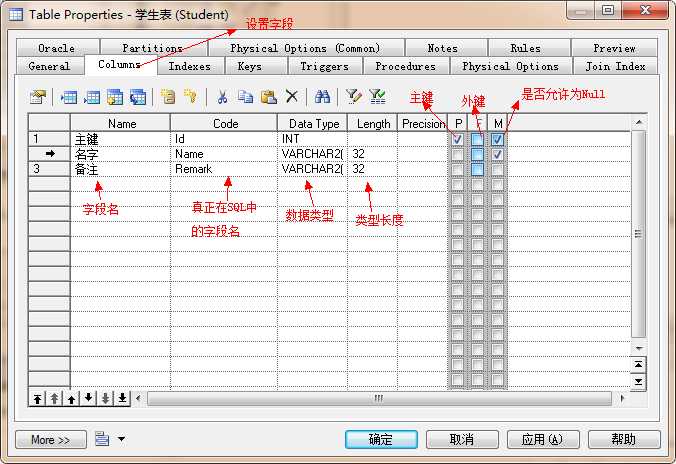
Task: Click the More >> button
Action: tap(50, 439)
